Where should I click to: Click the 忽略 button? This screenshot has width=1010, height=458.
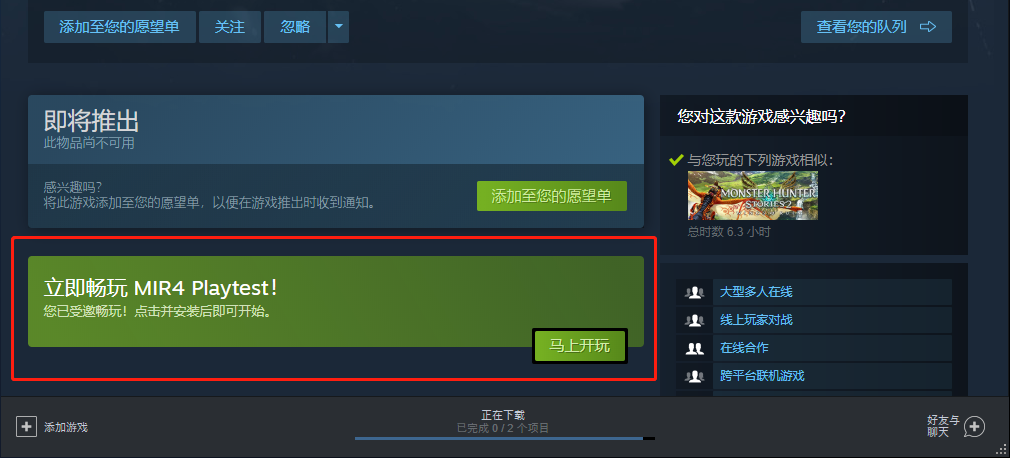coord(295,27)
